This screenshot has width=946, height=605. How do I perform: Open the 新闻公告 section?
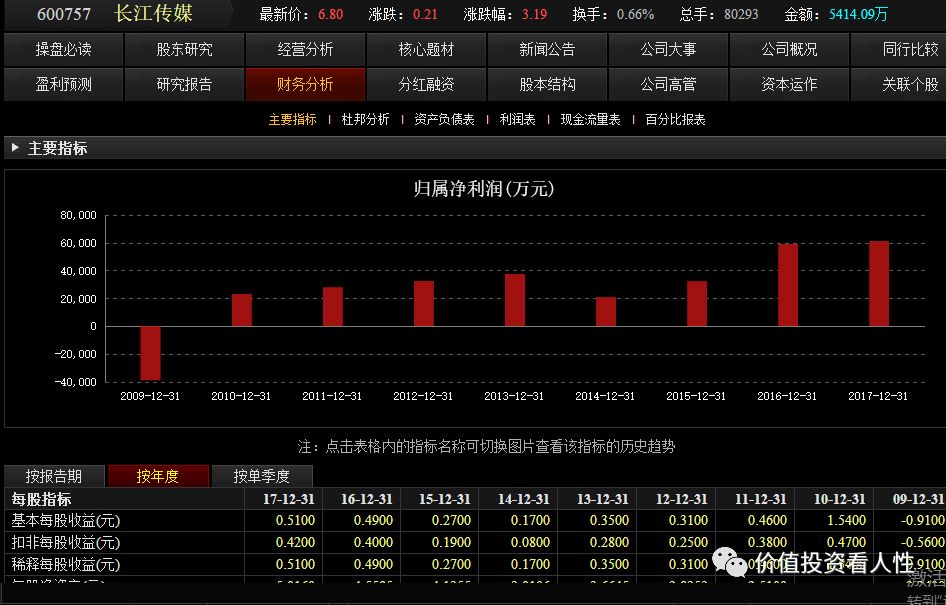pyautogui.click(x=547, y=49)
